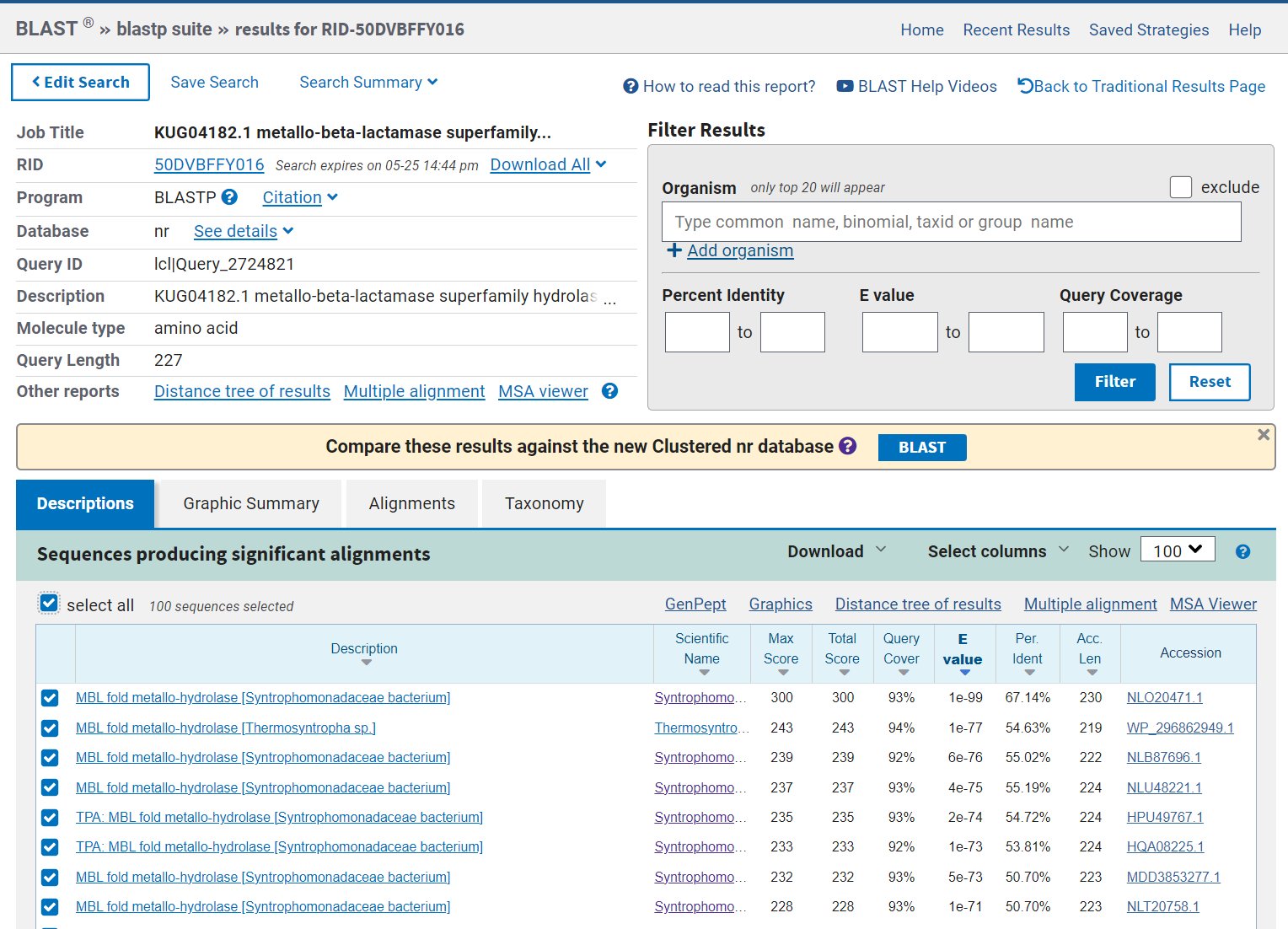The width and height of the screenshot is (1288, 929).
Task: Open accession WP_296862949.1
Action: point(1180,728)
